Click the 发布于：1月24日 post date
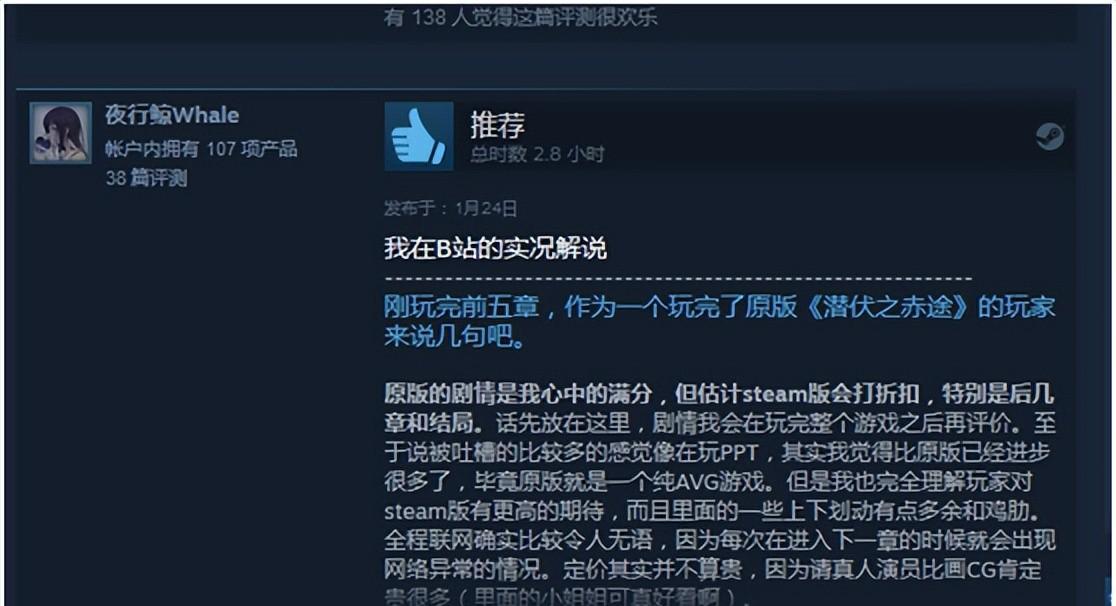Viewport: 1116px width, 606px height. [x=451, y=208]
